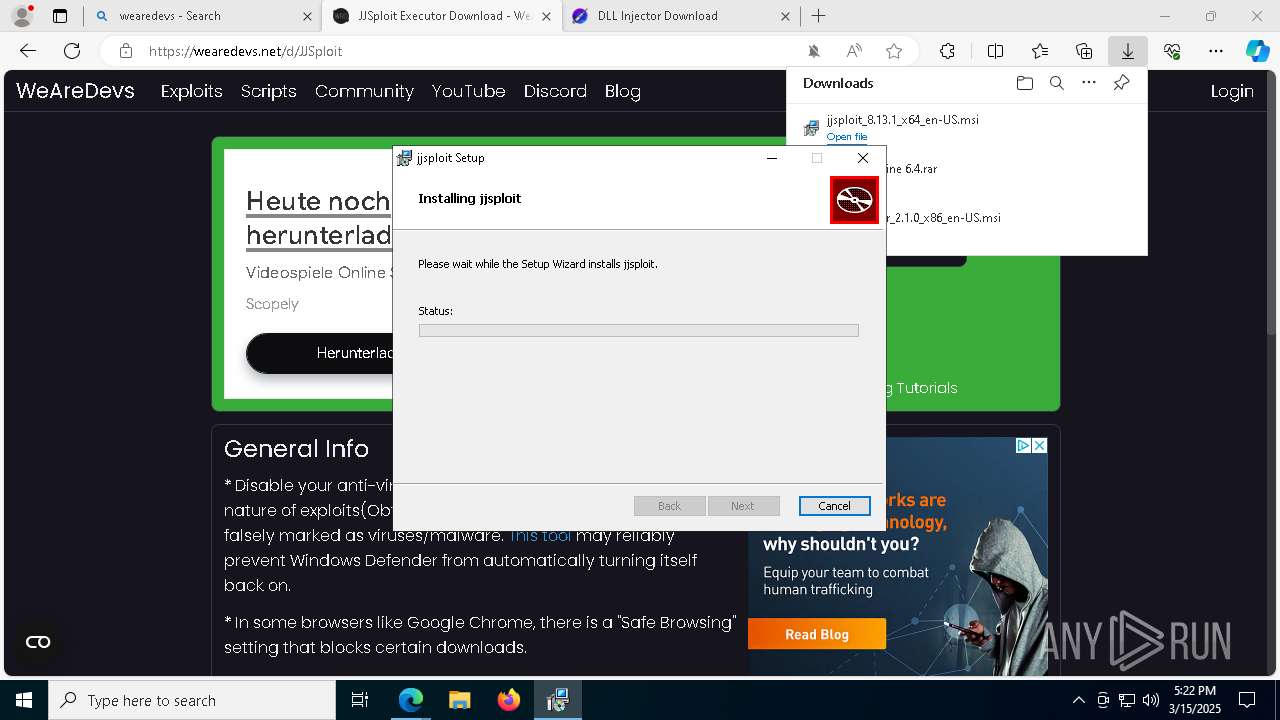Click the General Info heading
Screen dimensions: 1280x720
click(296, 449)
